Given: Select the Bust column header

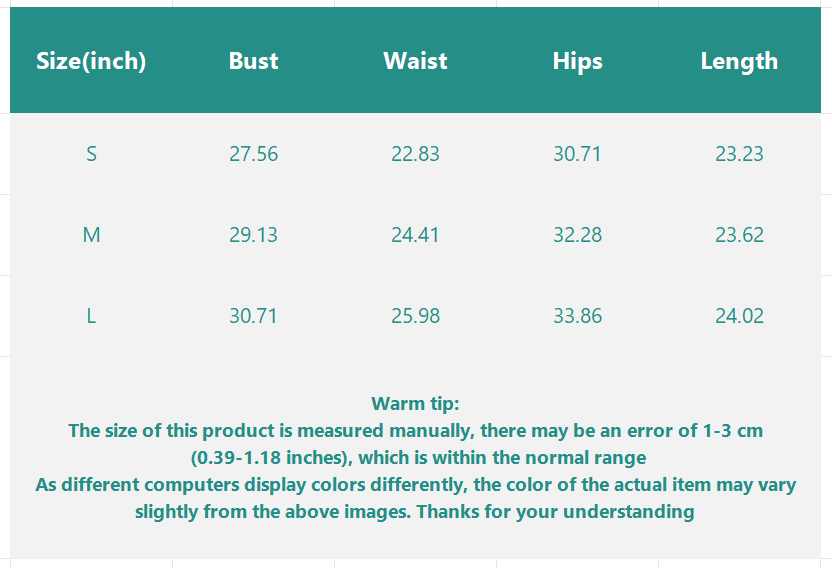Looking at the screenshot, I should pyautogui.click(x=253, y=61).
